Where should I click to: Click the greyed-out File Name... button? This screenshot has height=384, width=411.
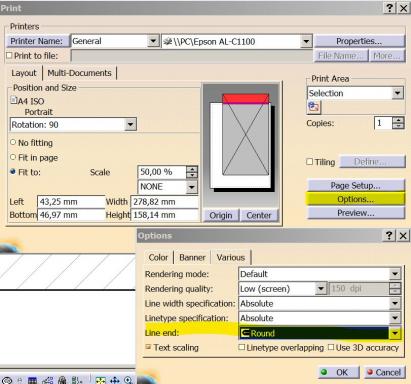[x=340, y=56]
